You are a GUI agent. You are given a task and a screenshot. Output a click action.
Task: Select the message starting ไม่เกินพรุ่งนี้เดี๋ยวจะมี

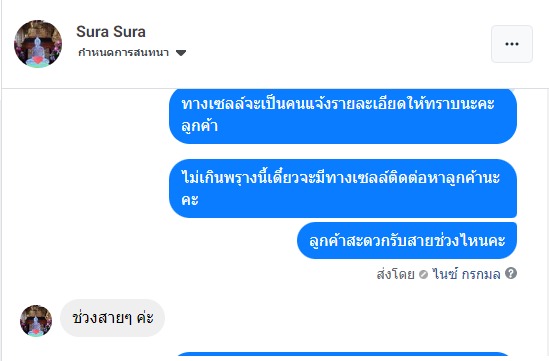coord(343,188)
